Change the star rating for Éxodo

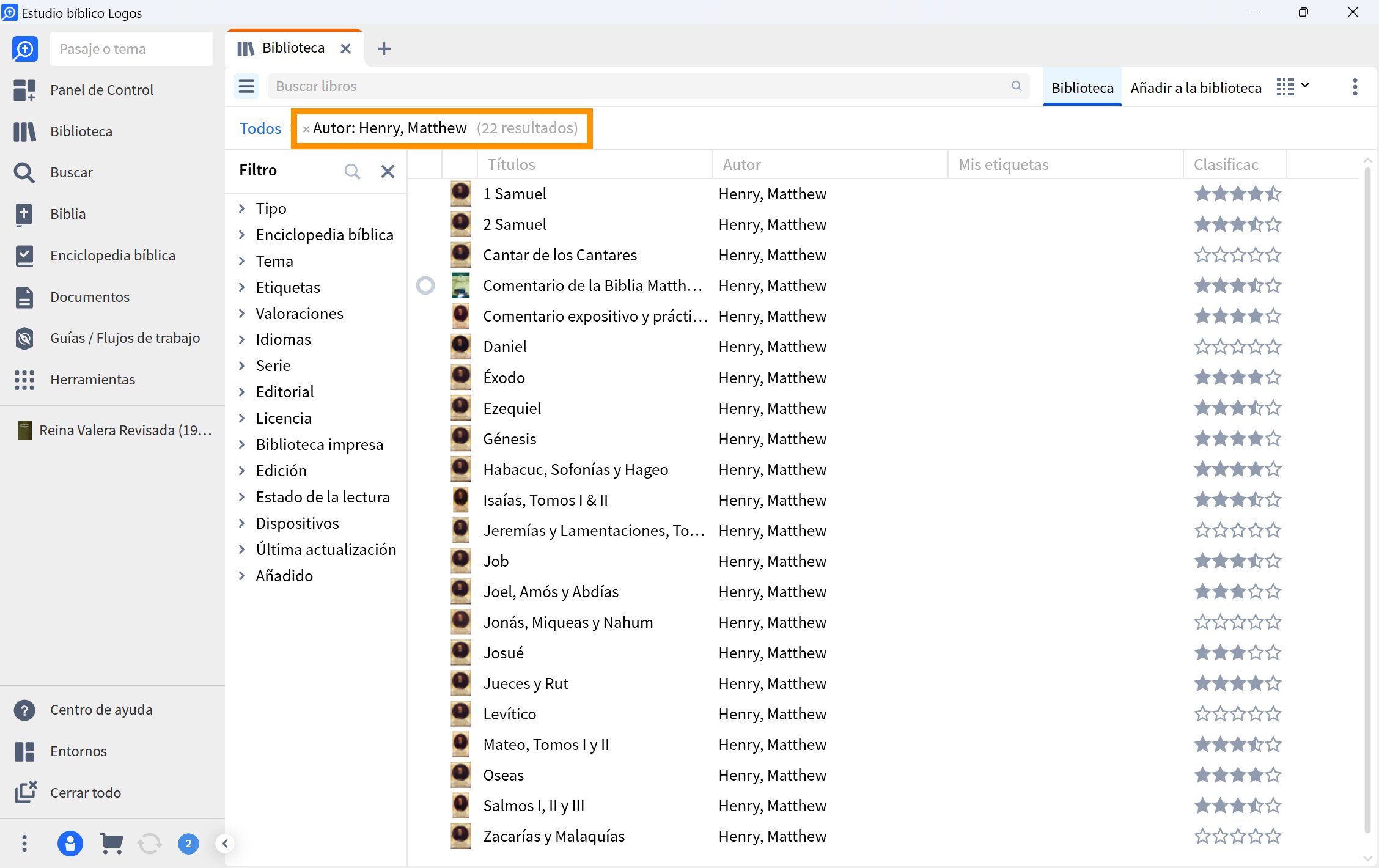coord(1238,377)
